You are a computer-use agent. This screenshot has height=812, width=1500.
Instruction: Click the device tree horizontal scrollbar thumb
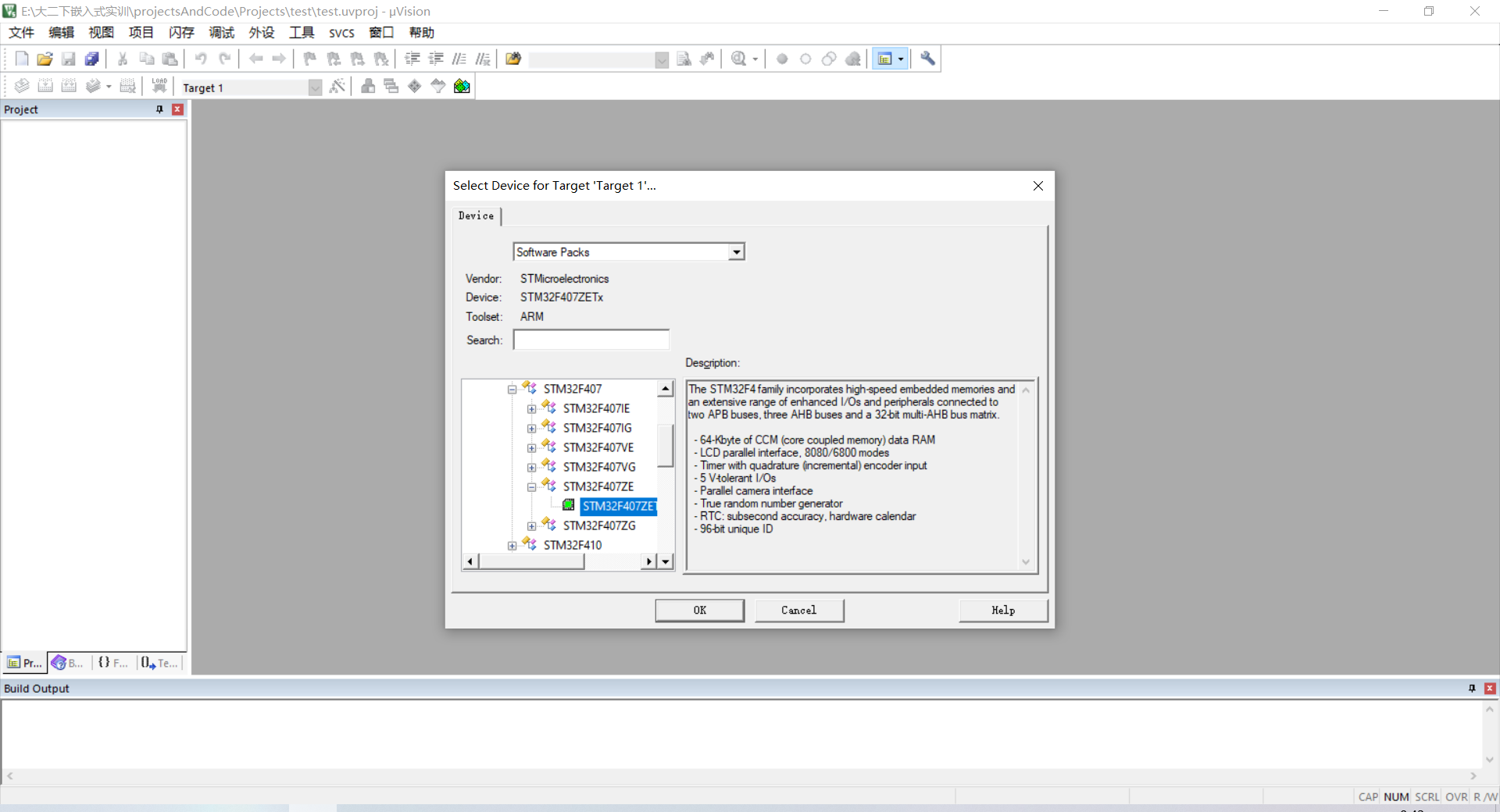(x=531, y=561)
